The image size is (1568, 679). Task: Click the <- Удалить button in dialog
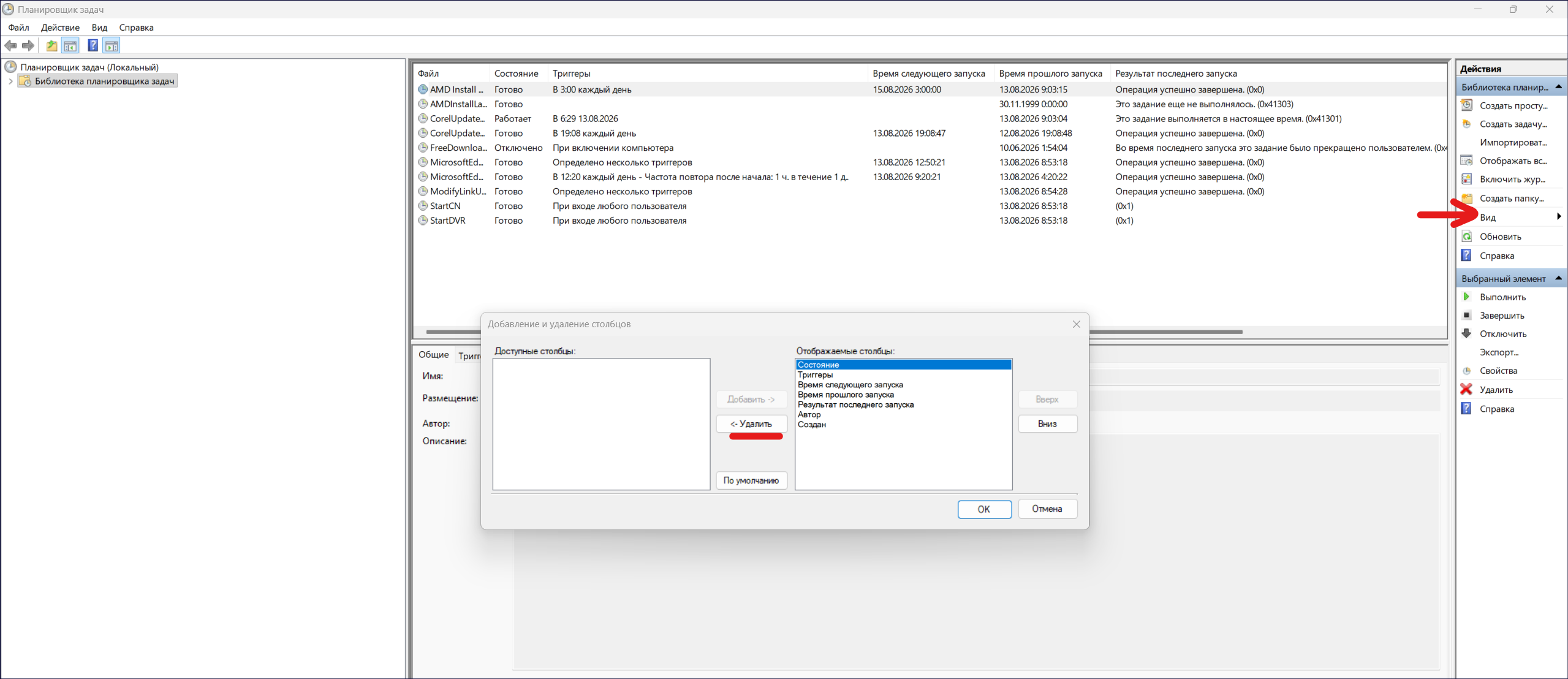pyautogui.click(x=751, y=424)
